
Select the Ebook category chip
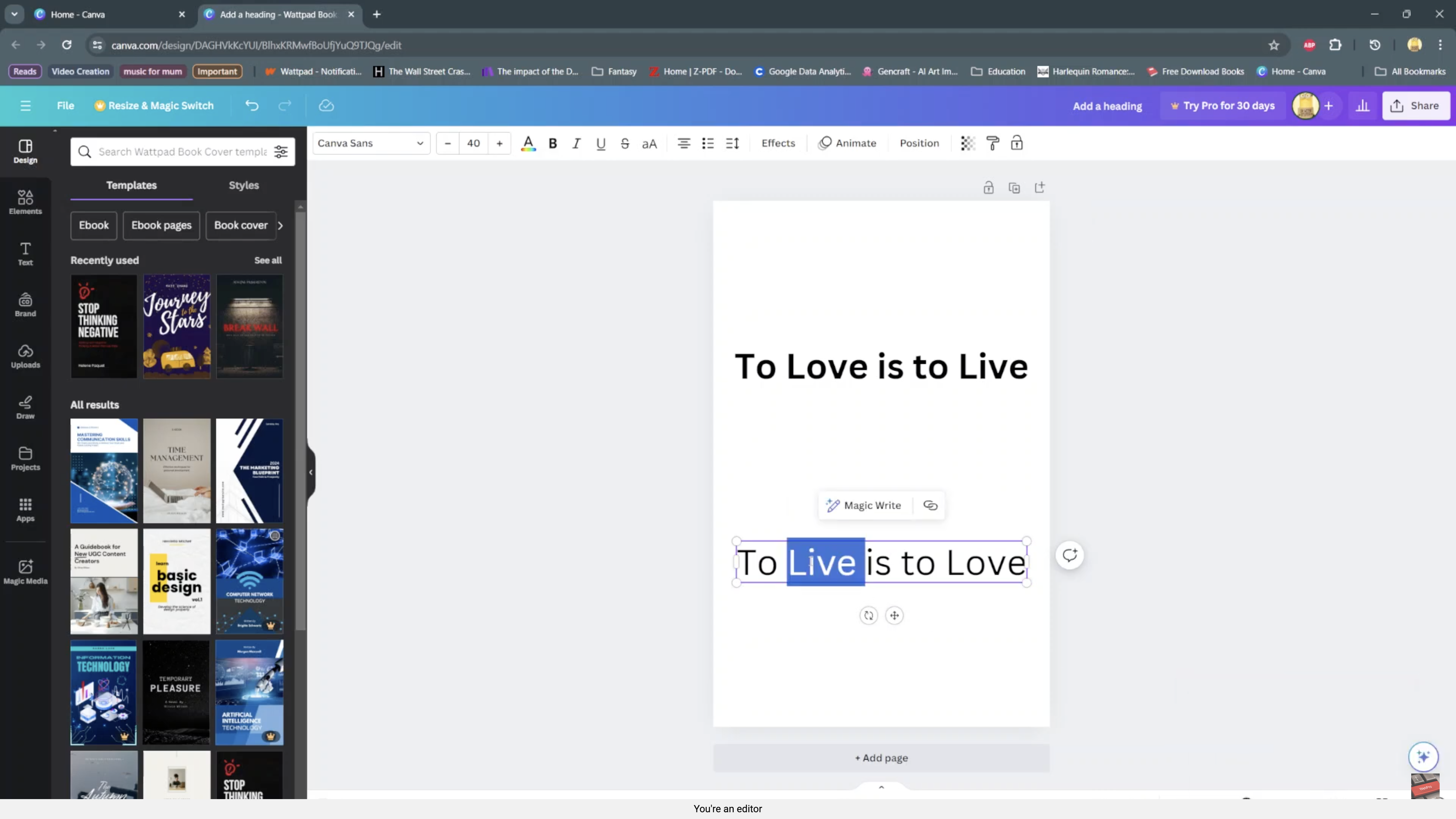pos(94,225)
